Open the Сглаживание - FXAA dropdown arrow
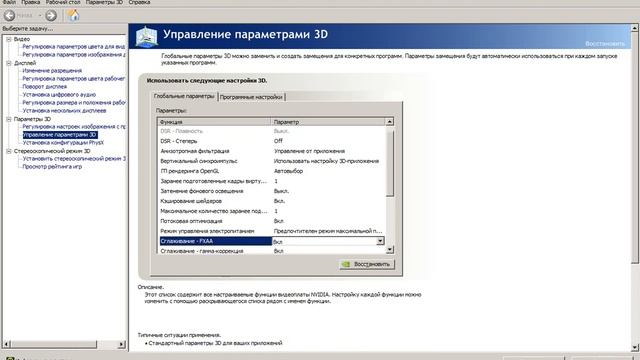 click(380, 241)
